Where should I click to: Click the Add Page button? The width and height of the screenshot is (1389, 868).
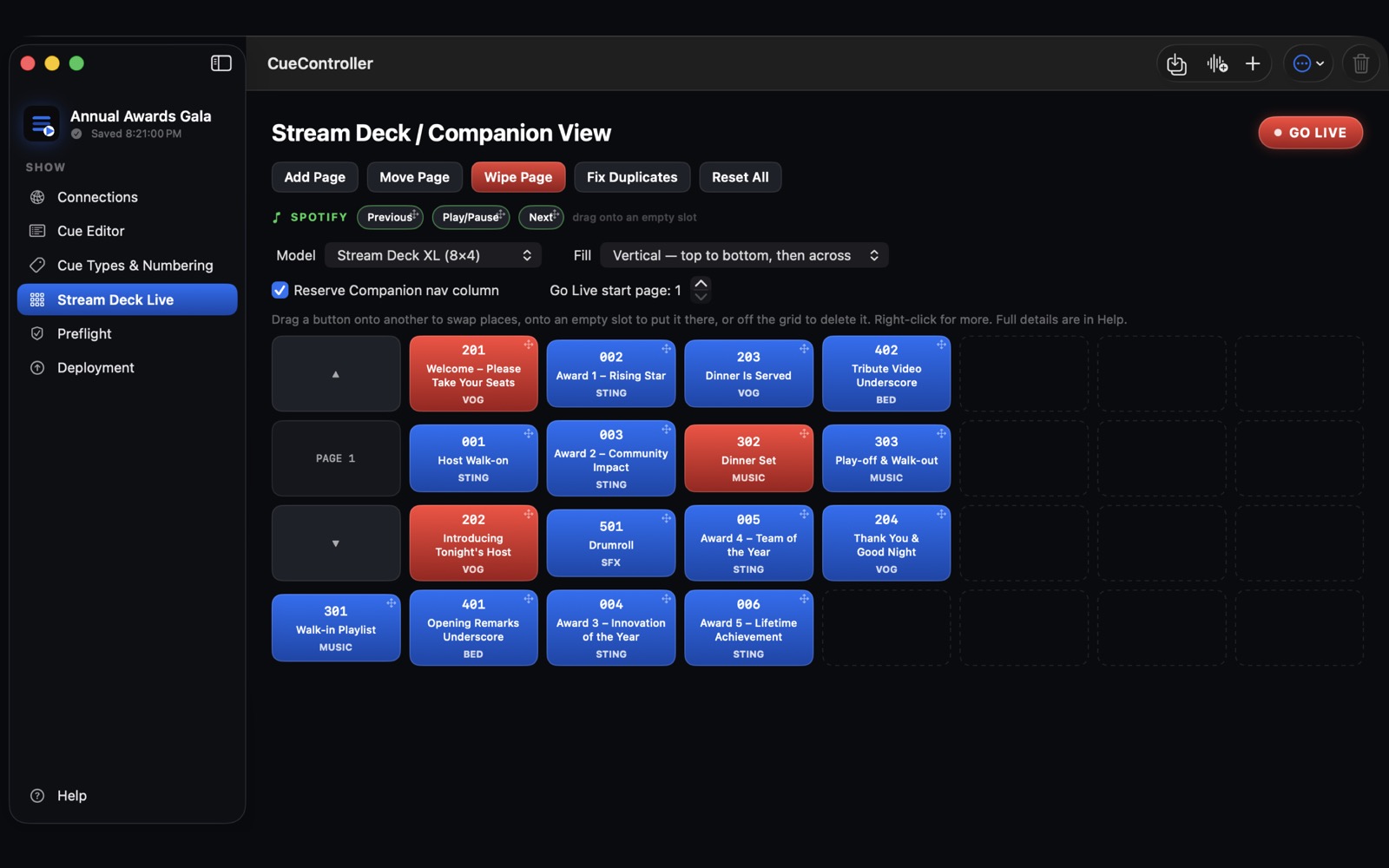pos(315,177)
